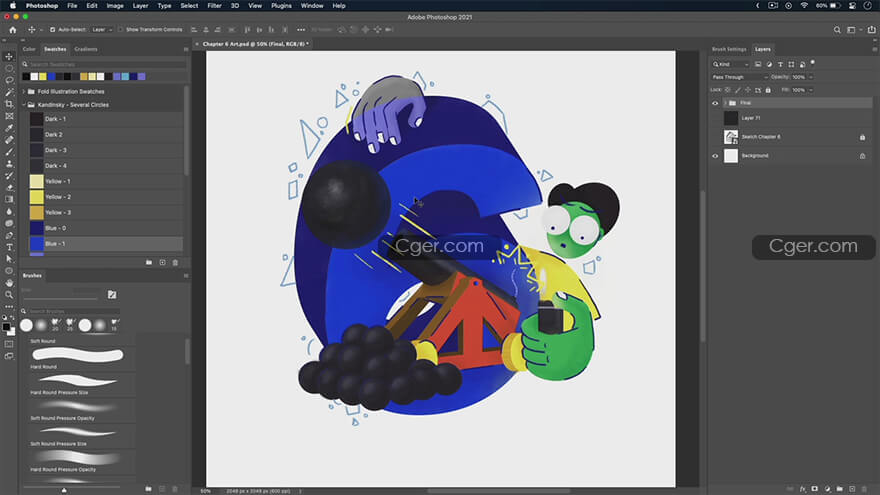Open the Filter menu
Viewport: 880px width, 495px height.
click(214, 6)
